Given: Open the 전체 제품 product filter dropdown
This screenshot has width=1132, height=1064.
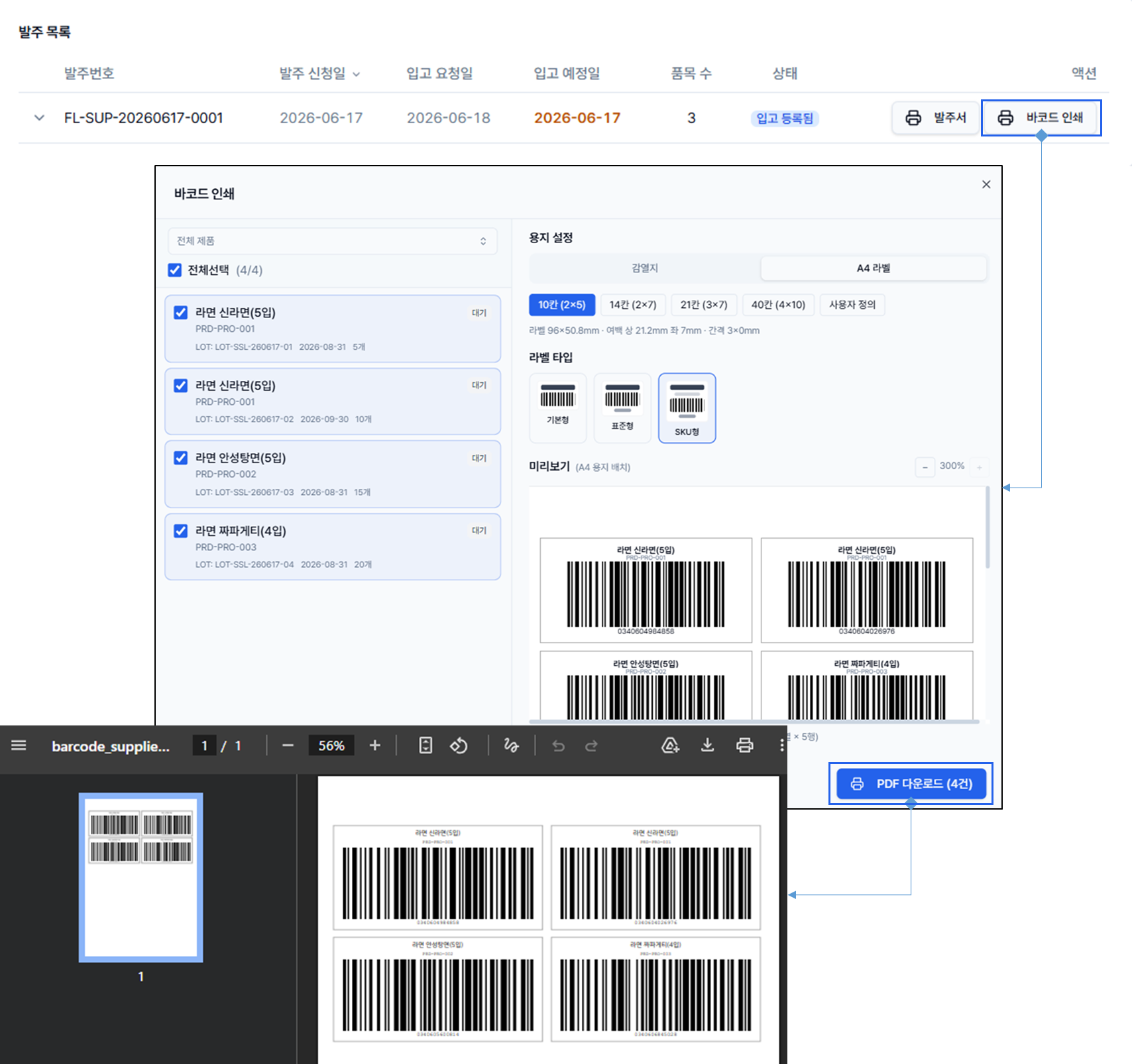Looking at the screenshot, I should [332, 241].
